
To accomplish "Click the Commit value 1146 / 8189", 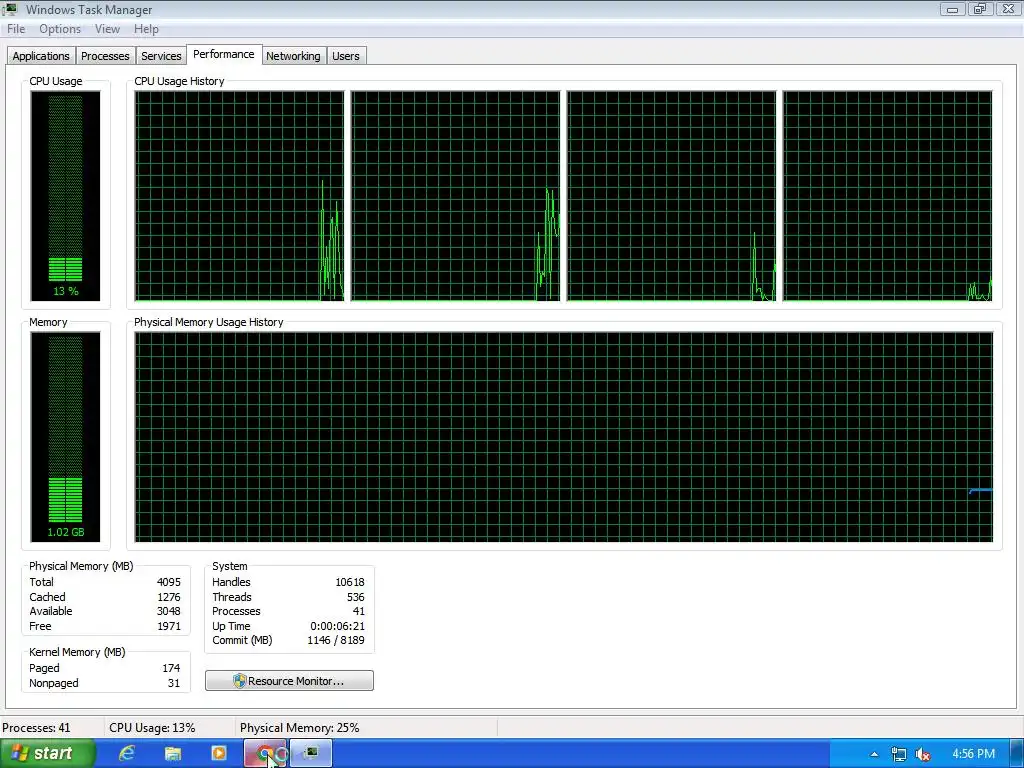I will point(336,641).
